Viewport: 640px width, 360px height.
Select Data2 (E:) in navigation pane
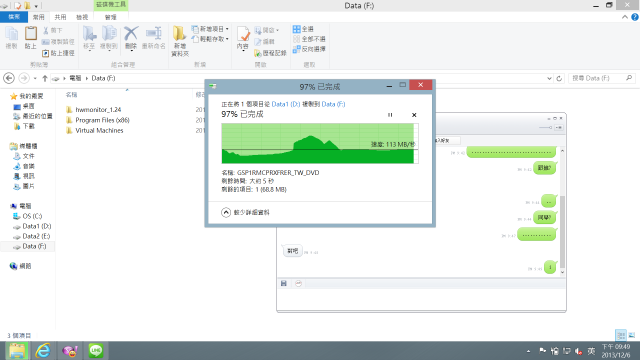[x=36, y=236]
